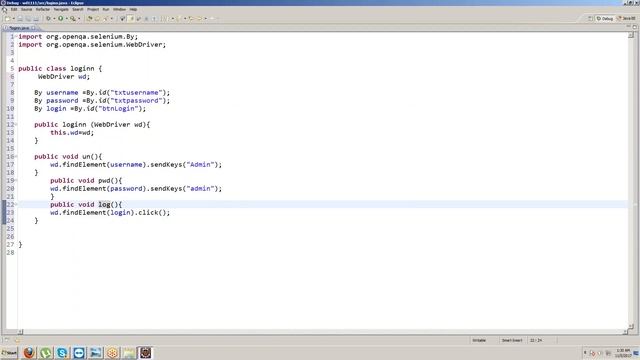Maximize the editor area
This screenshot has width=640, height=360.
click(635, 27)
